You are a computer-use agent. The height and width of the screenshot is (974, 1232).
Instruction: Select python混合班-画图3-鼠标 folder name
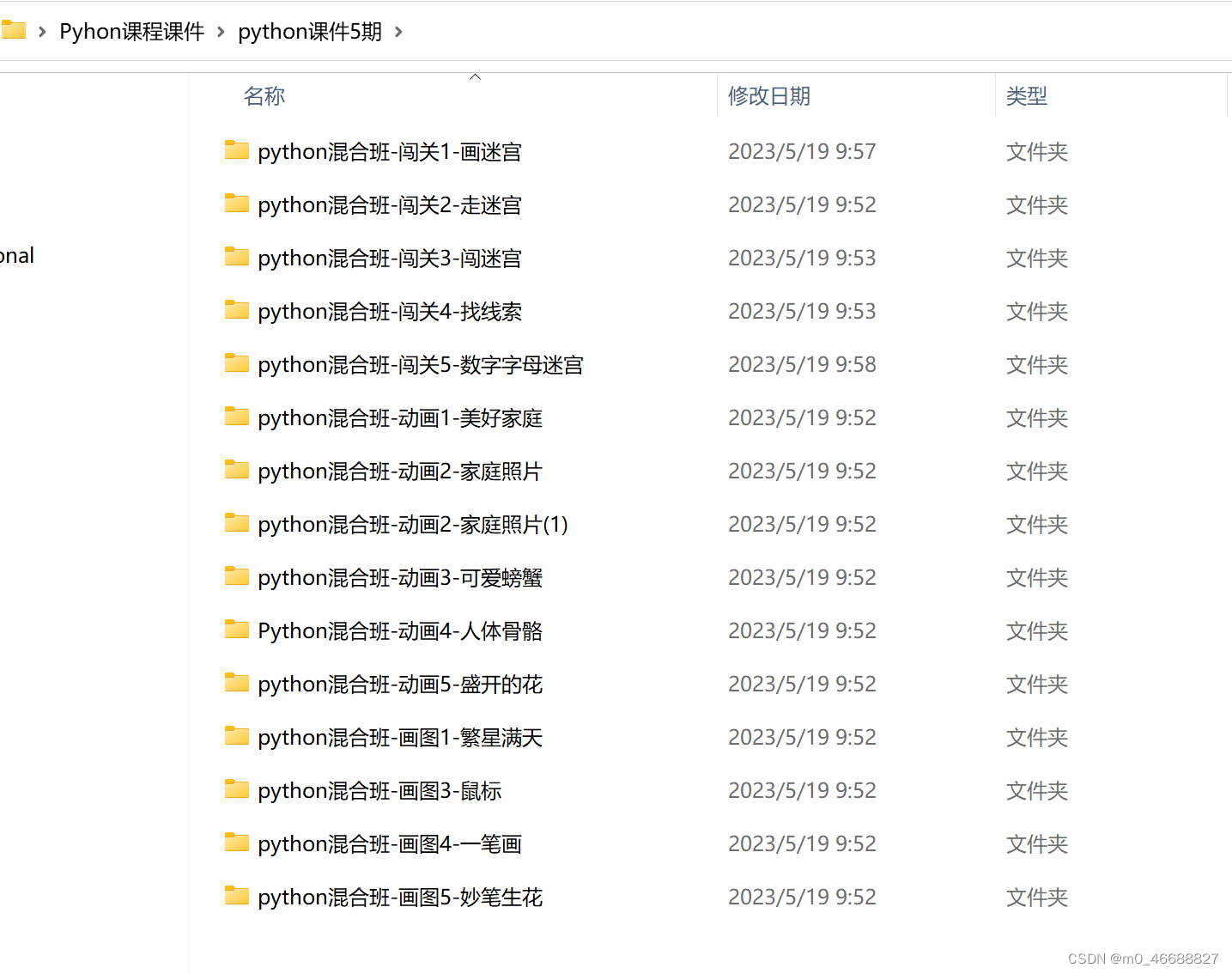[x=379, y=791]
